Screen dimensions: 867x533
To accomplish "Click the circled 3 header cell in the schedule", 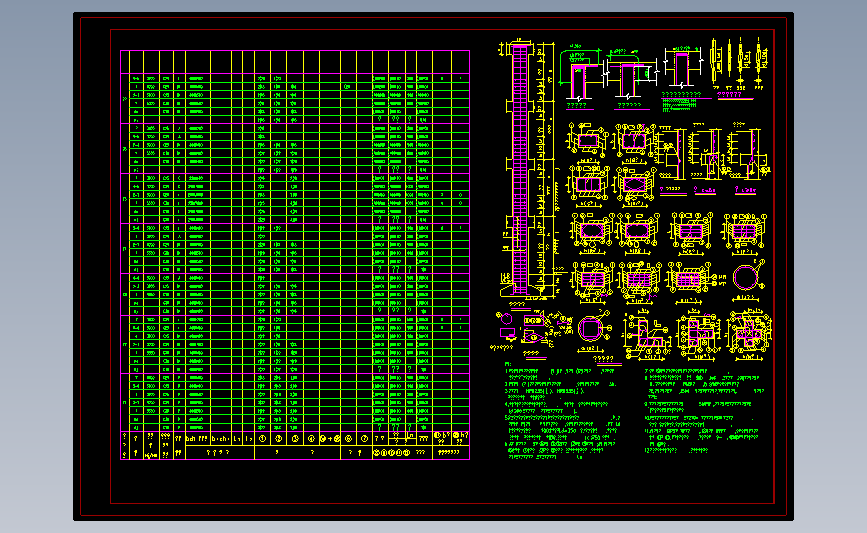I will click(x=295, y=438).
